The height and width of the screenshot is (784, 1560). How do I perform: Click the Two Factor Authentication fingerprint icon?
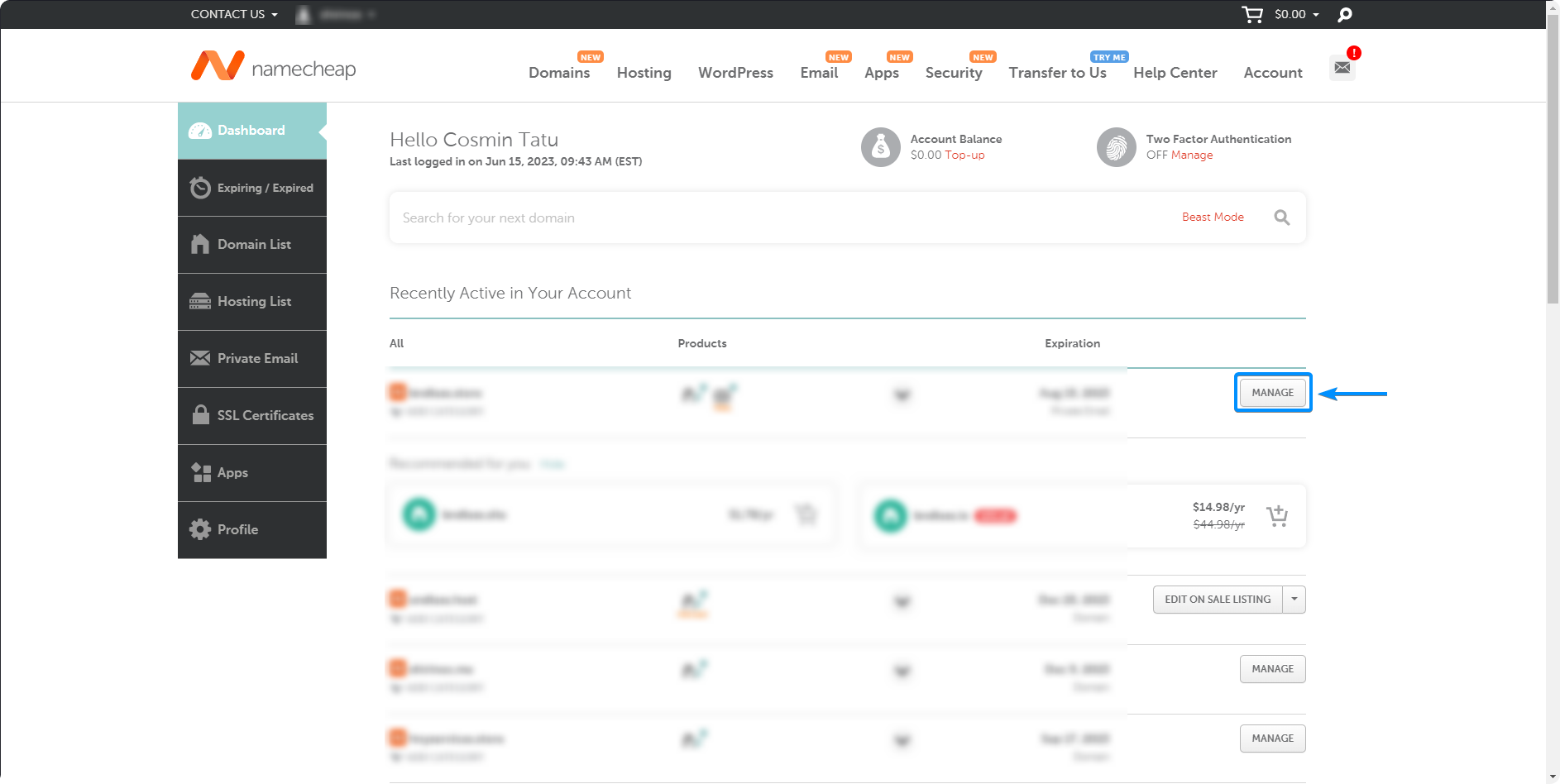point(1117,147)
